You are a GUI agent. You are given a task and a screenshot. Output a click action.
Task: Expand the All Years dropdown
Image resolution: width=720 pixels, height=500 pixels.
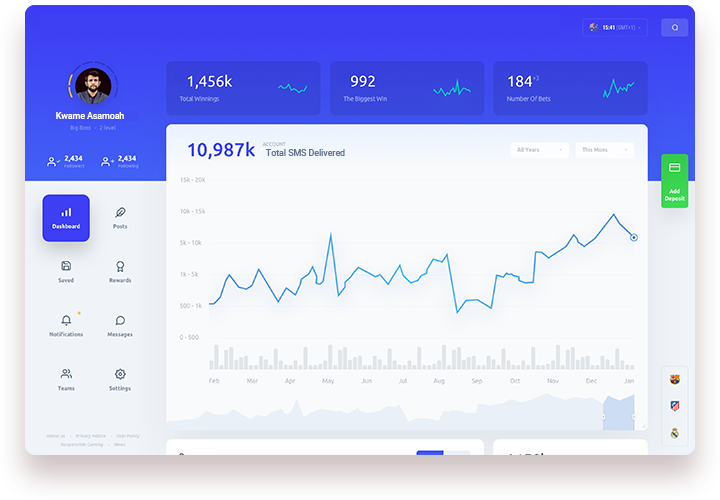tap(539, 150)
